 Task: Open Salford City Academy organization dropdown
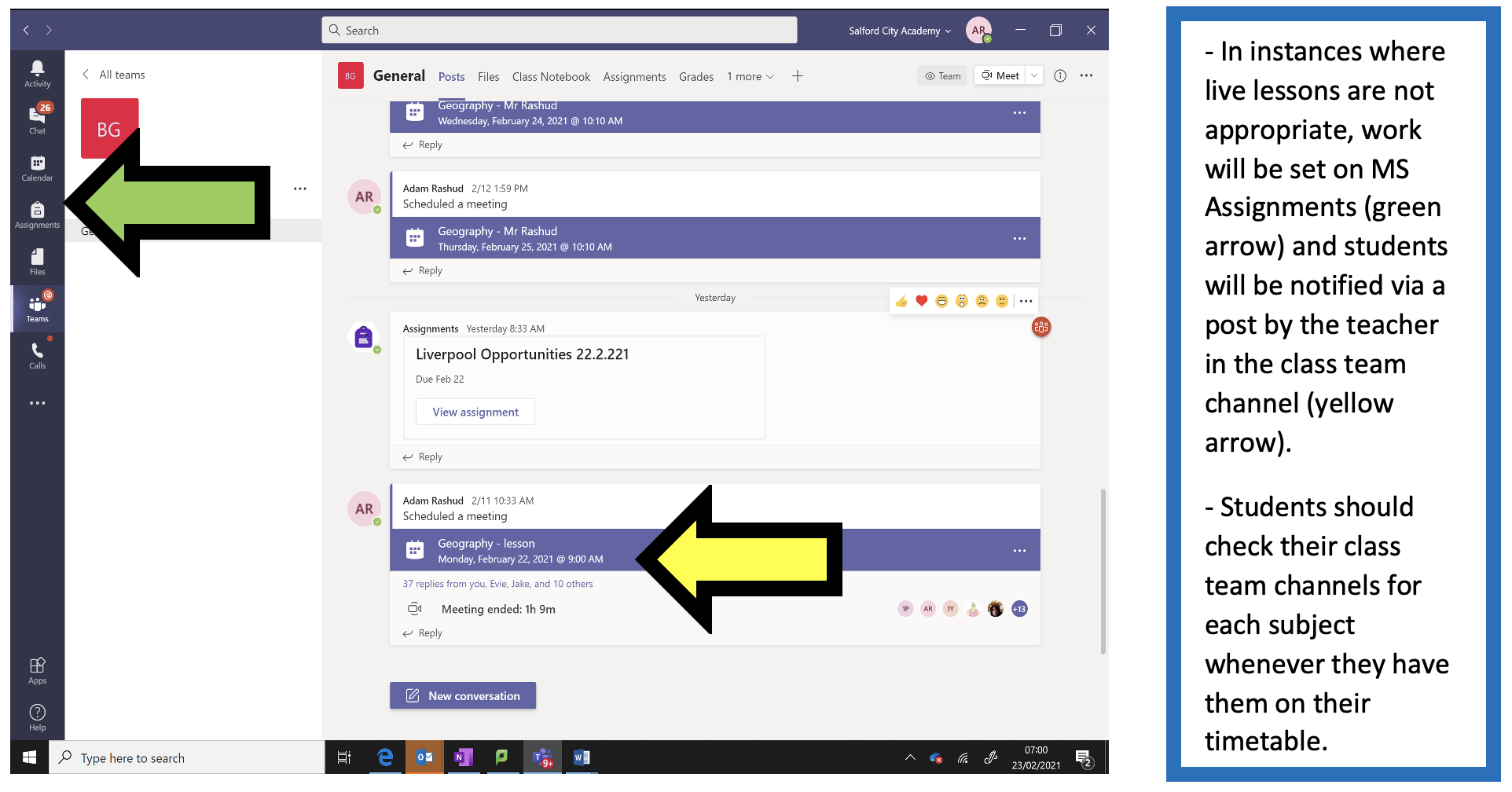tap(900, 31)
